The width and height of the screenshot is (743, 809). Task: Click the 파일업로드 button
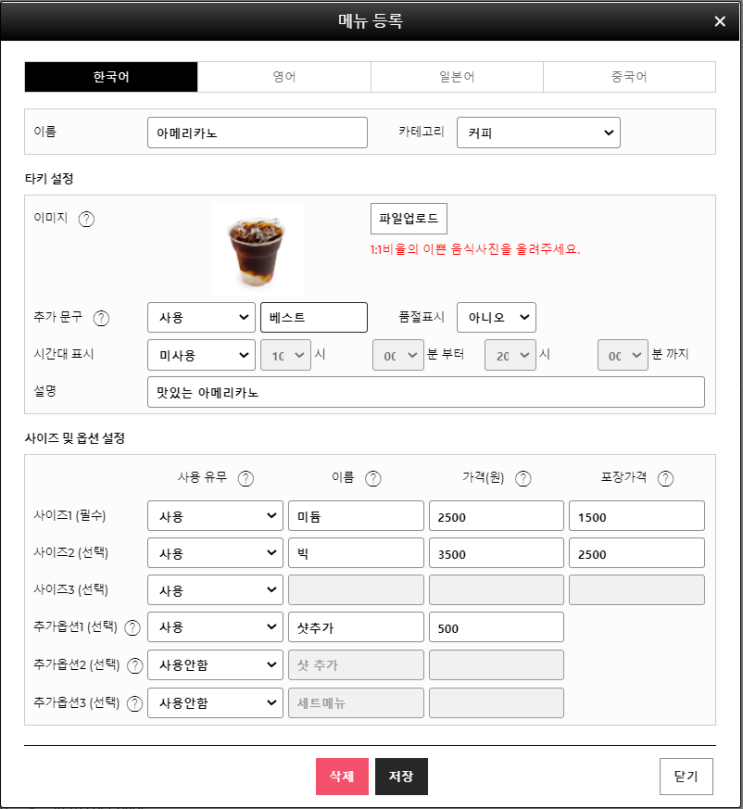(409, 219)
